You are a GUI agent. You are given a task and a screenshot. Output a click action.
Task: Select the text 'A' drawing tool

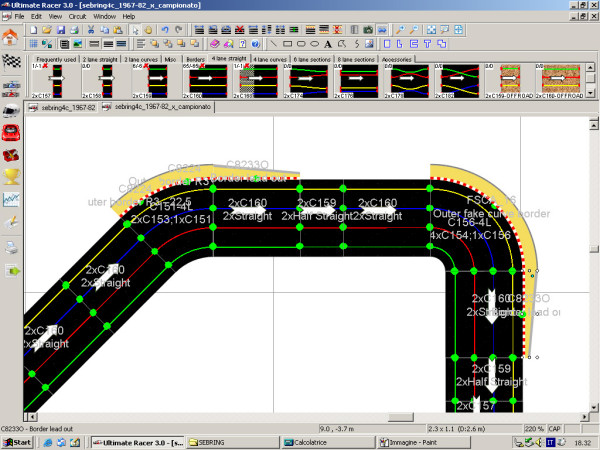[328, 44]
